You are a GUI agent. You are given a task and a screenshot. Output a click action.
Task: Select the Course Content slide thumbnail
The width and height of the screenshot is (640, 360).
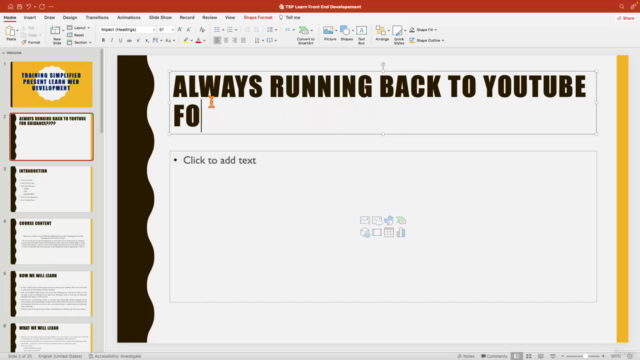tap(51, 241)
